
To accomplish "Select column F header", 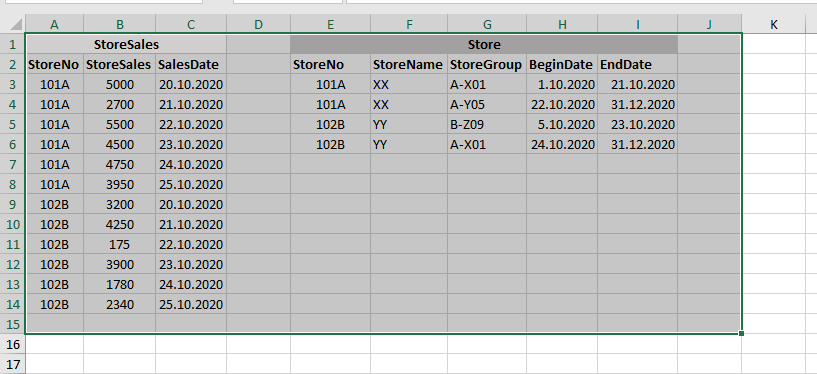I will click(x=409, y=24).
